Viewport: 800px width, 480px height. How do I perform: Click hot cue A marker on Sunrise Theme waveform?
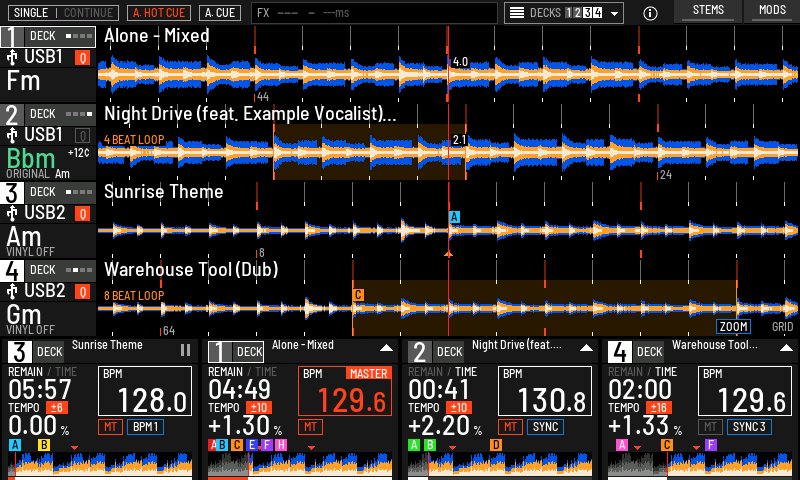click(454, 217)
